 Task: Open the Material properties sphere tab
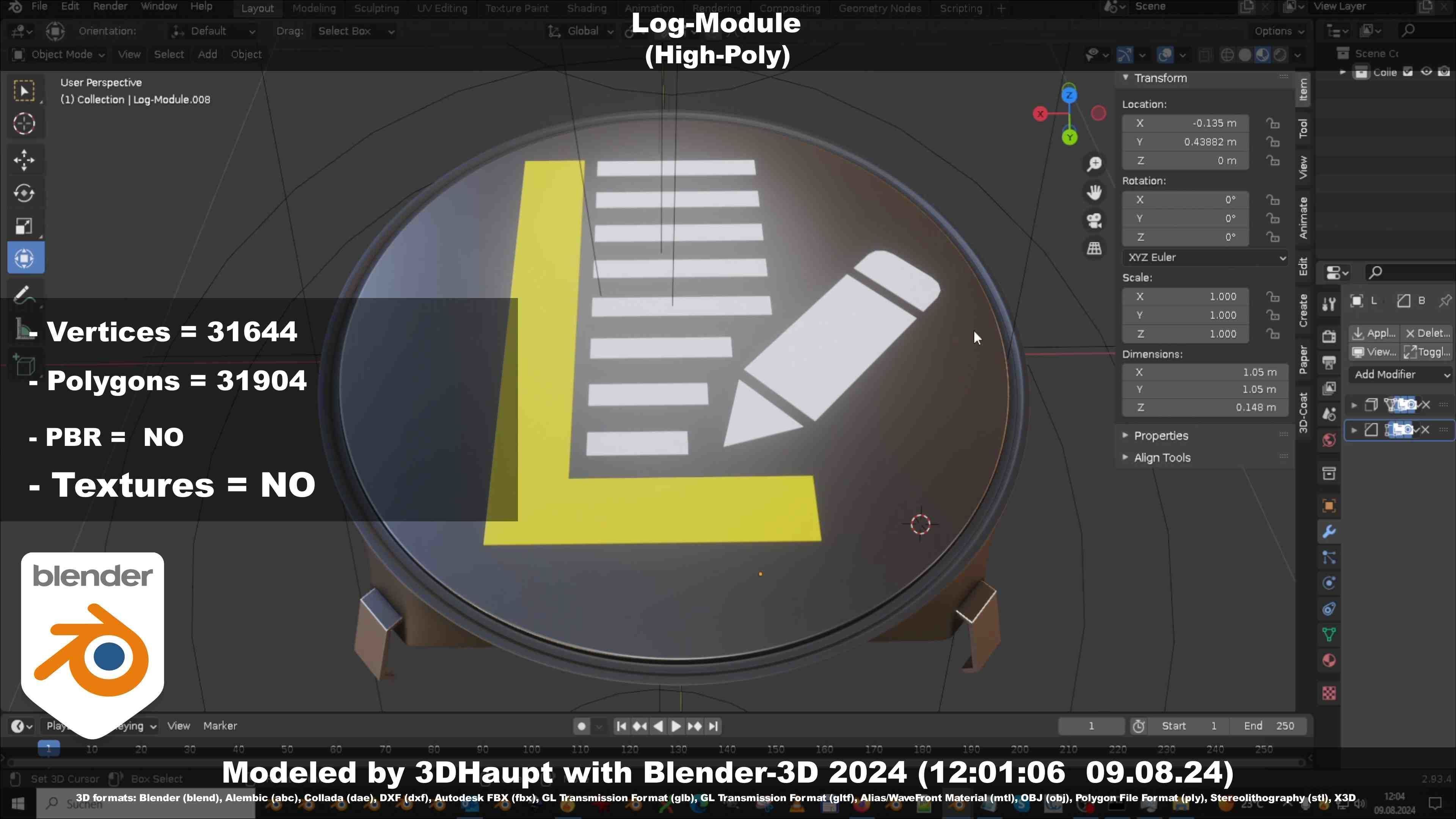pos(1329,661)
